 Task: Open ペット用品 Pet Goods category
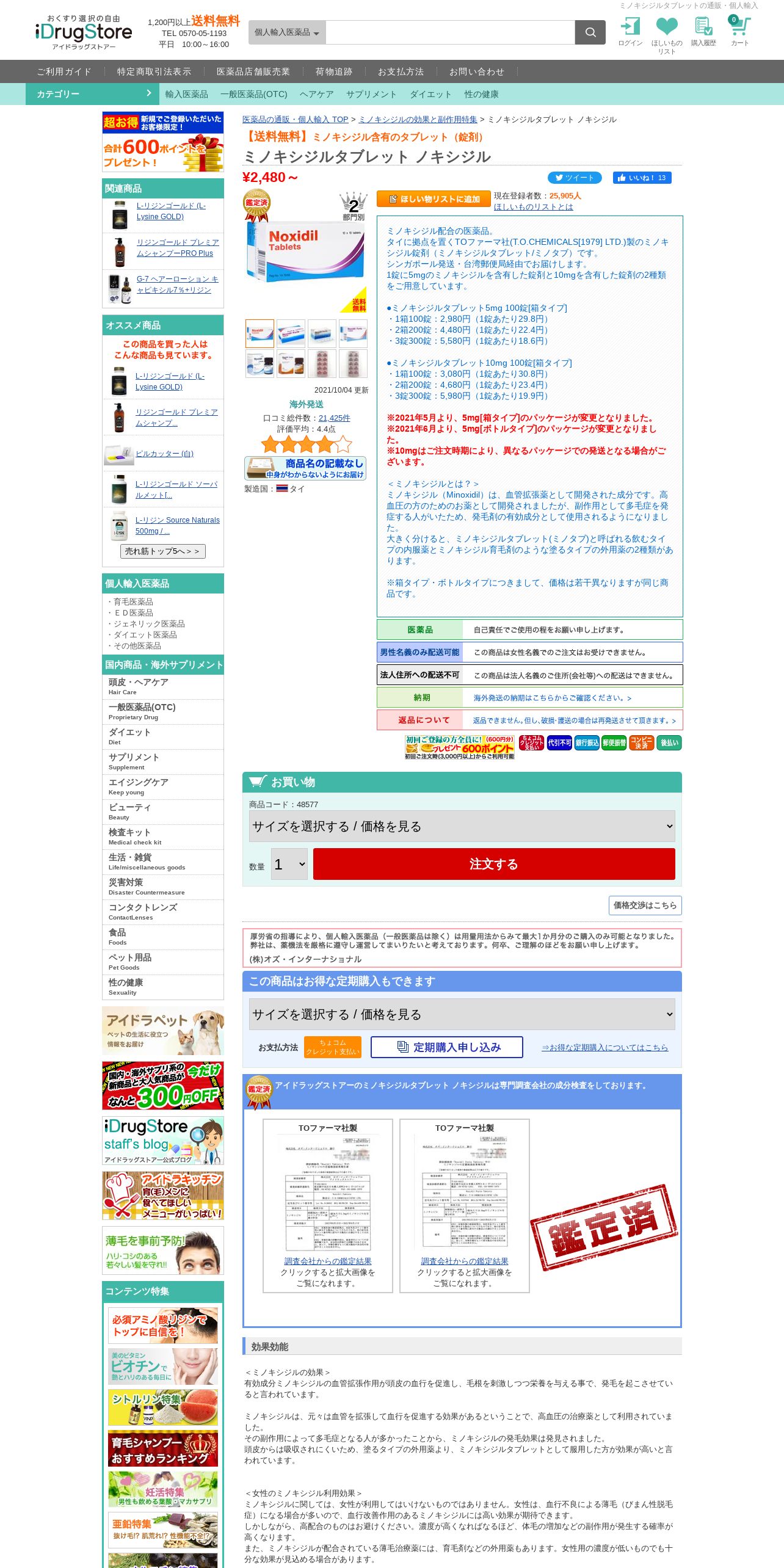pyautogui.click(x=163, y=962)
